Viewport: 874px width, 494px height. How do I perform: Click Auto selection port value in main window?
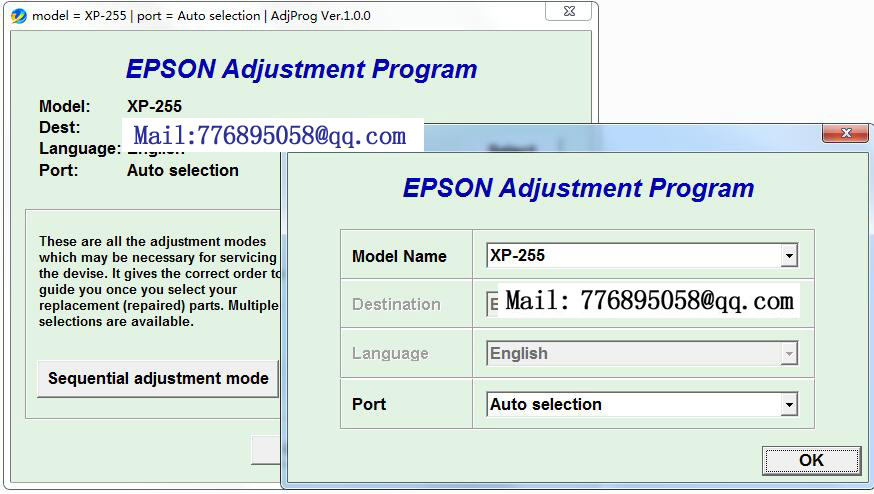tap(183, 170)
